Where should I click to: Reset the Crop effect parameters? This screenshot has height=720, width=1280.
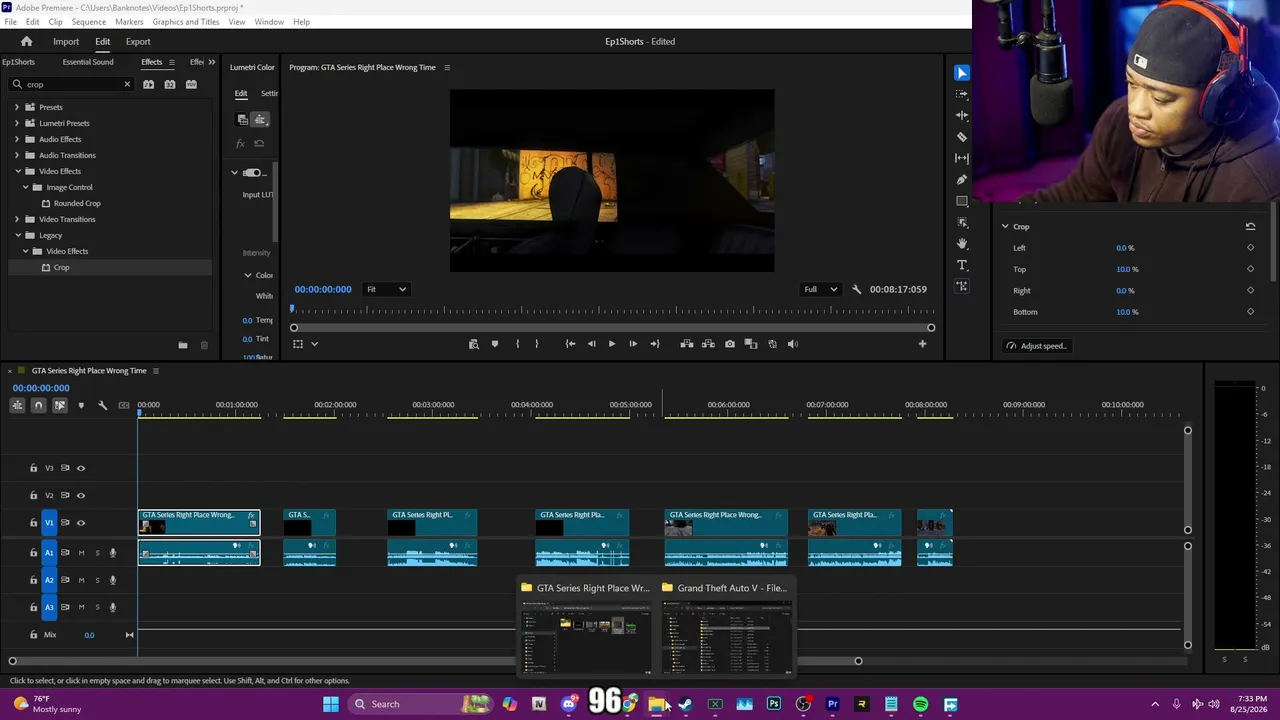(x=1250, y=227)
